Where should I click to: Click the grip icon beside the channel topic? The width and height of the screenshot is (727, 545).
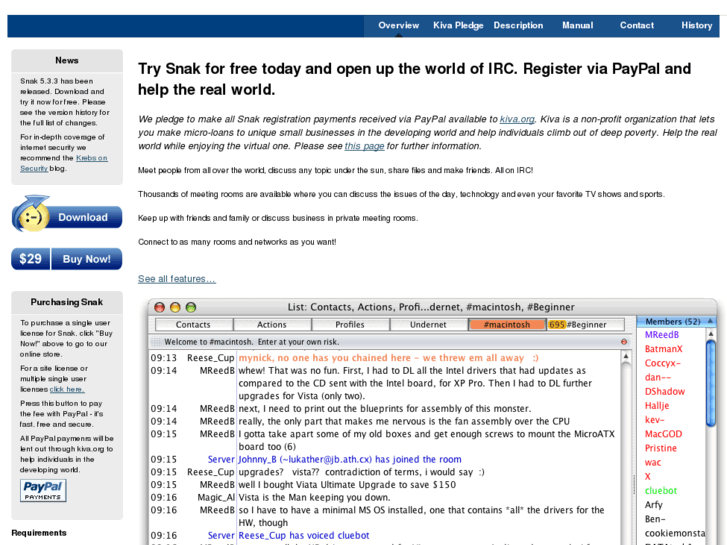tap(157, 342)
